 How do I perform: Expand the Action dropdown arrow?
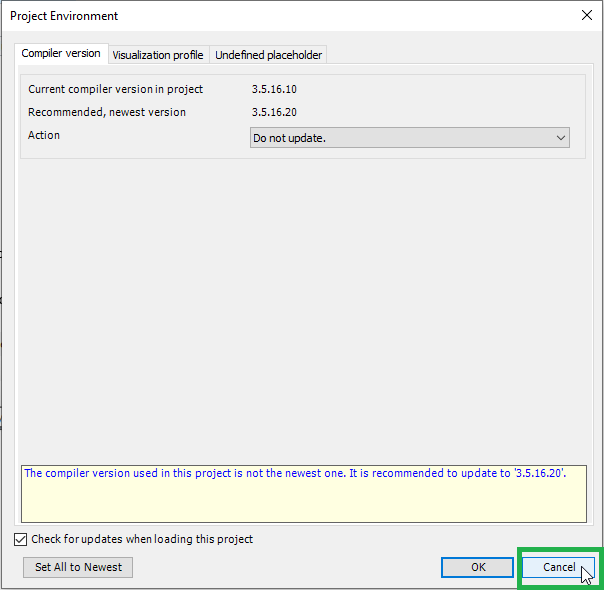click(560, 138)
